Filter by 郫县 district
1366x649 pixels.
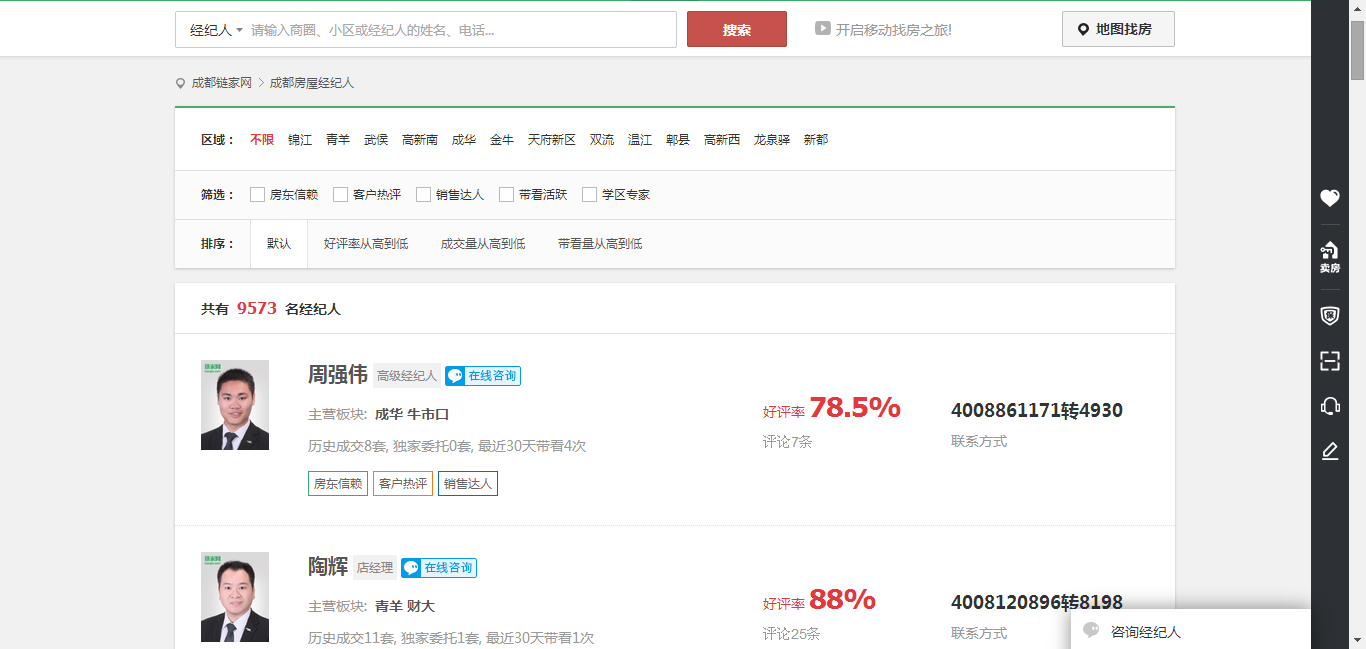point(678,140)
